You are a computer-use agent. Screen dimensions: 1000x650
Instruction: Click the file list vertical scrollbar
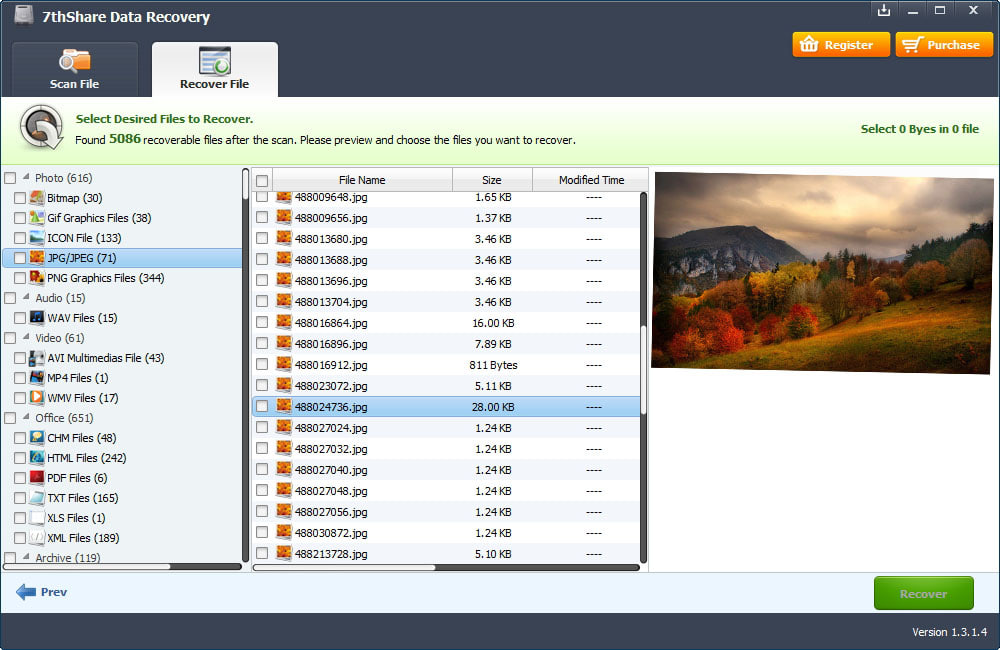click(x=643, y=377)
